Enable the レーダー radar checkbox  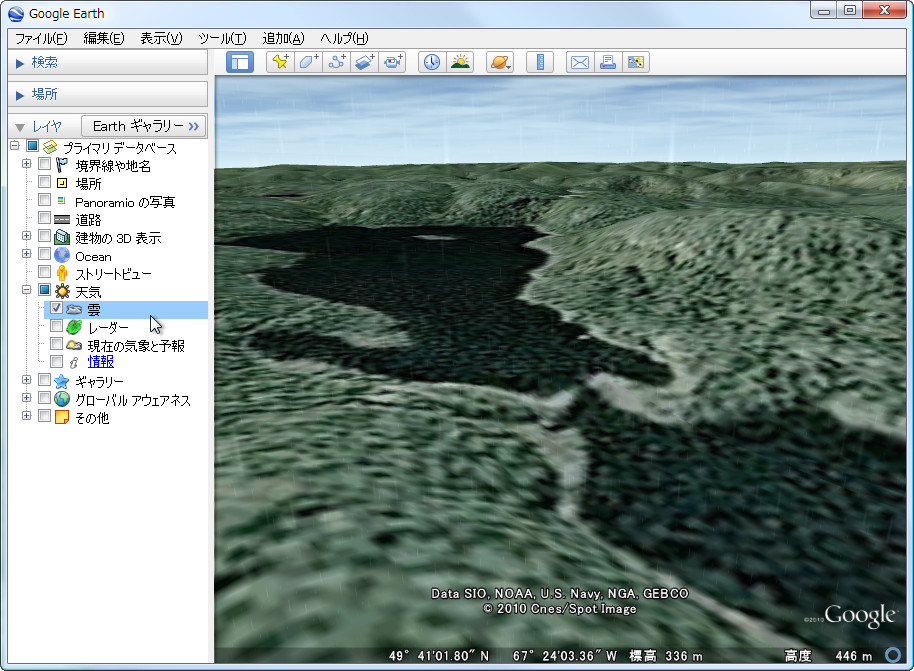pos(57,326)
